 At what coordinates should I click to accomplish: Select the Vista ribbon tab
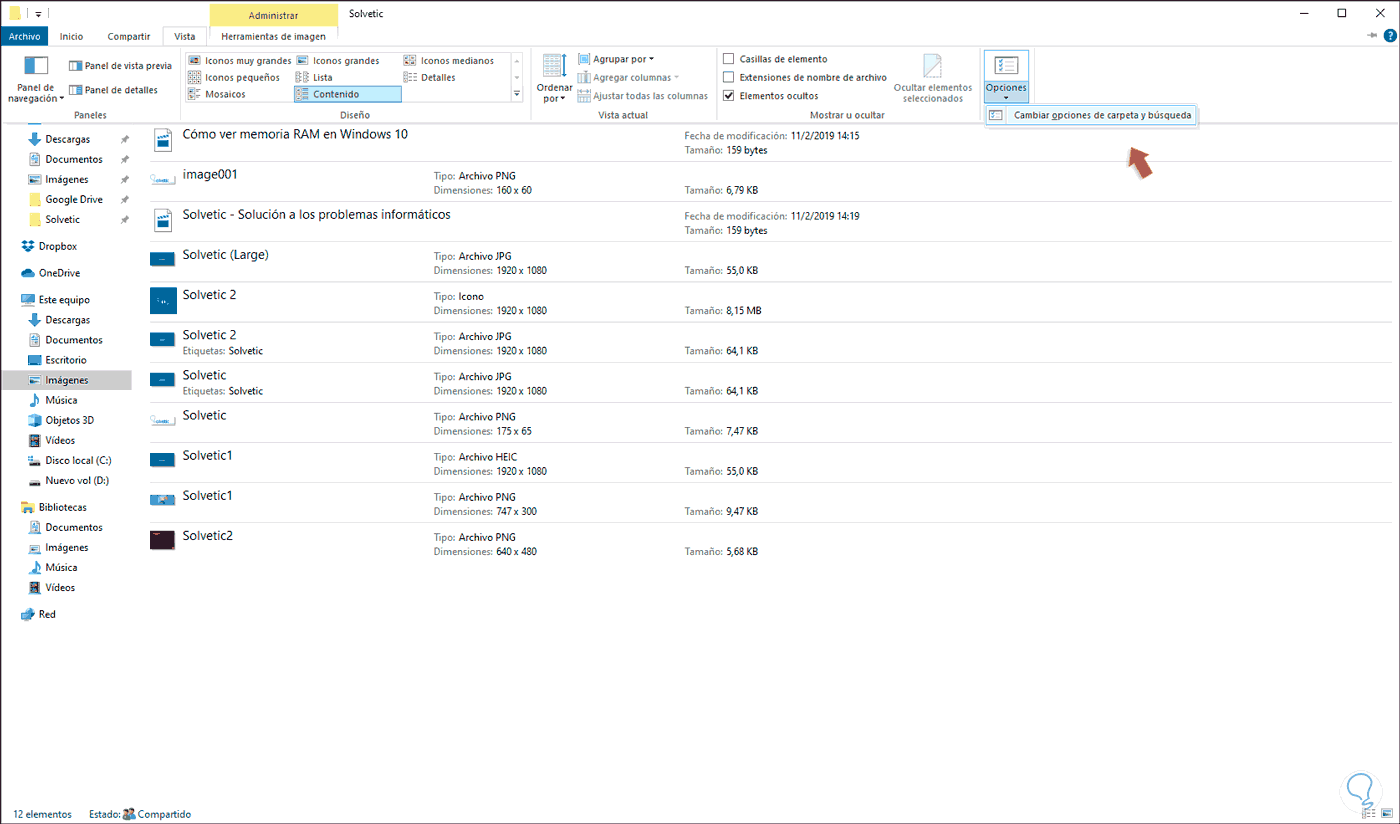coord(185,36)
